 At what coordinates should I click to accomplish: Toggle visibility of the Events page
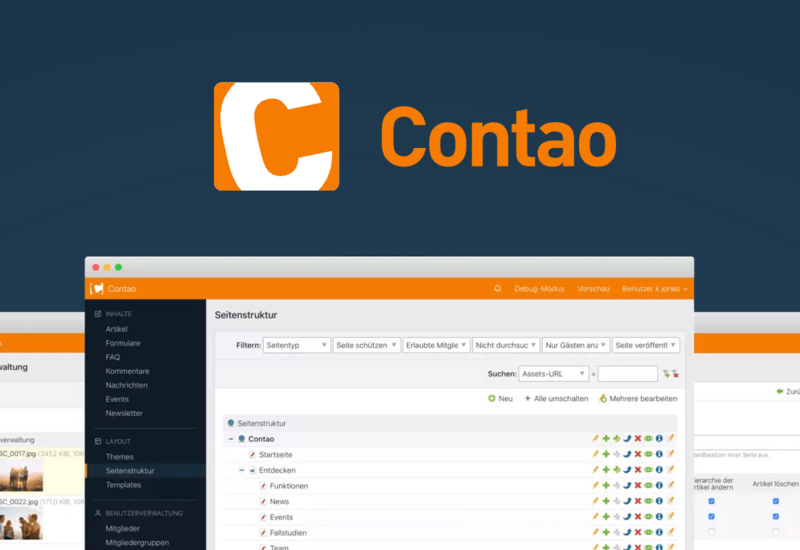[x=648, y=517]
